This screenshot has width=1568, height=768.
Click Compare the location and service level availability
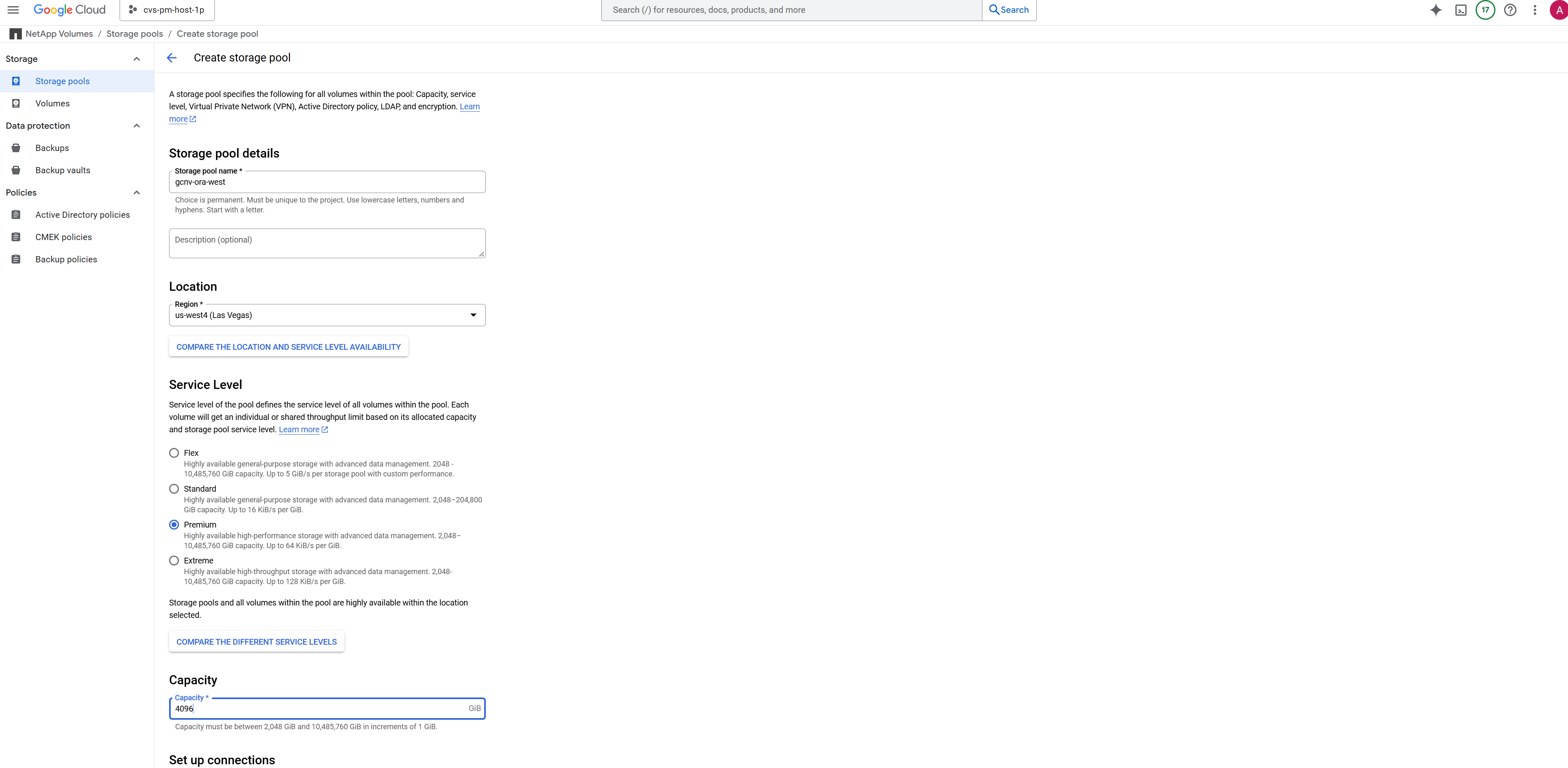point(288,347)
